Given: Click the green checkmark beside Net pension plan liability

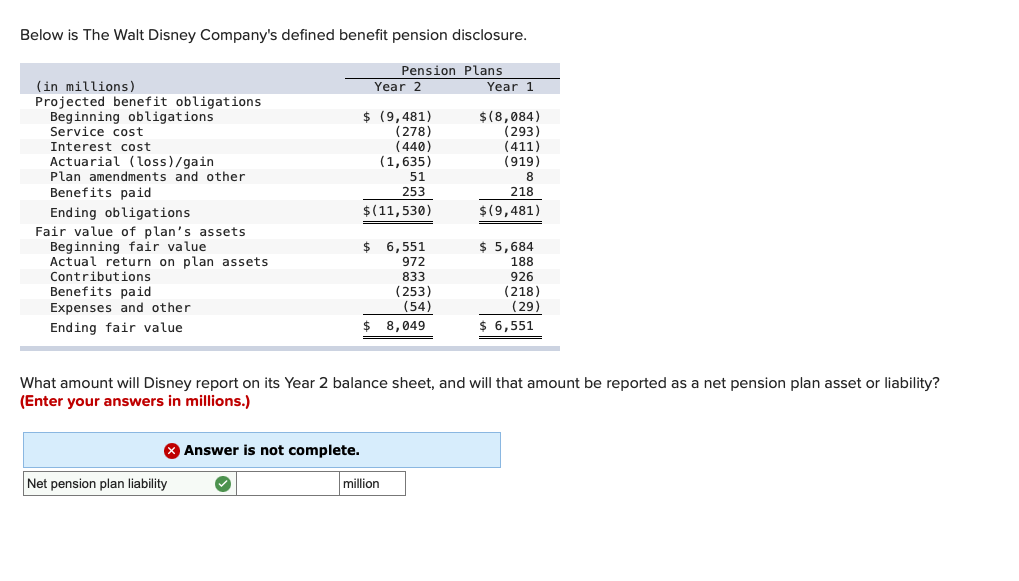Looking at the screenshot, I should coord(222,483).
